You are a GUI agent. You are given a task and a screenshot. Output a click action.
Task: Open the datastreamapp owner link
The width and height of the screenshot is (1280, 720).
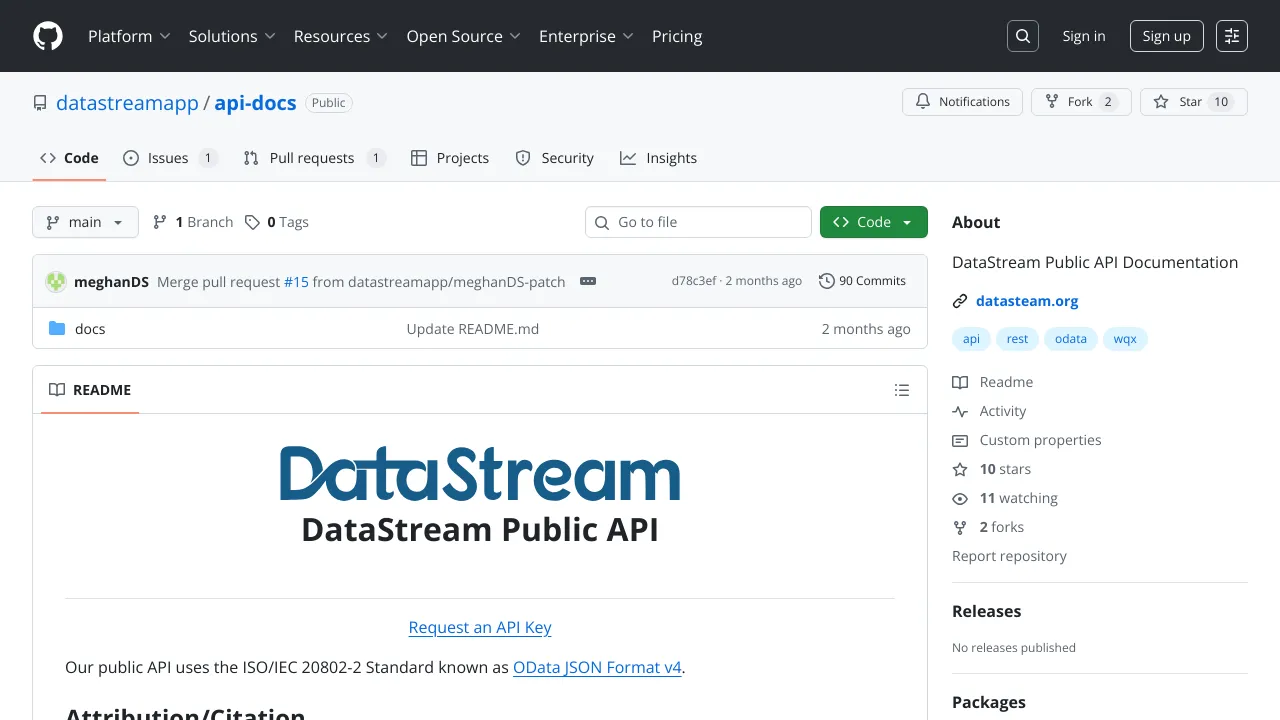click(127, 103)
